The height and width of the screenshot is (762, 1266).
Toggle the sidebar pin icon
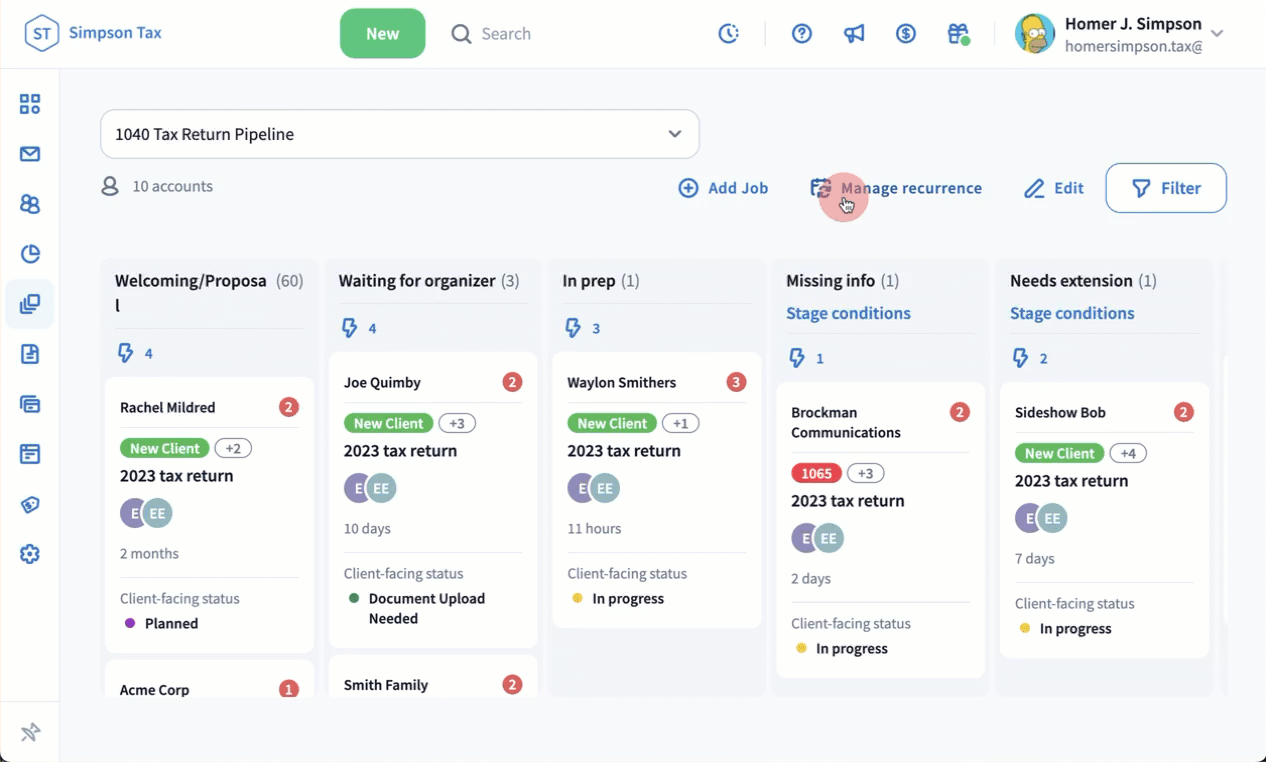click(x=30, y=733)
